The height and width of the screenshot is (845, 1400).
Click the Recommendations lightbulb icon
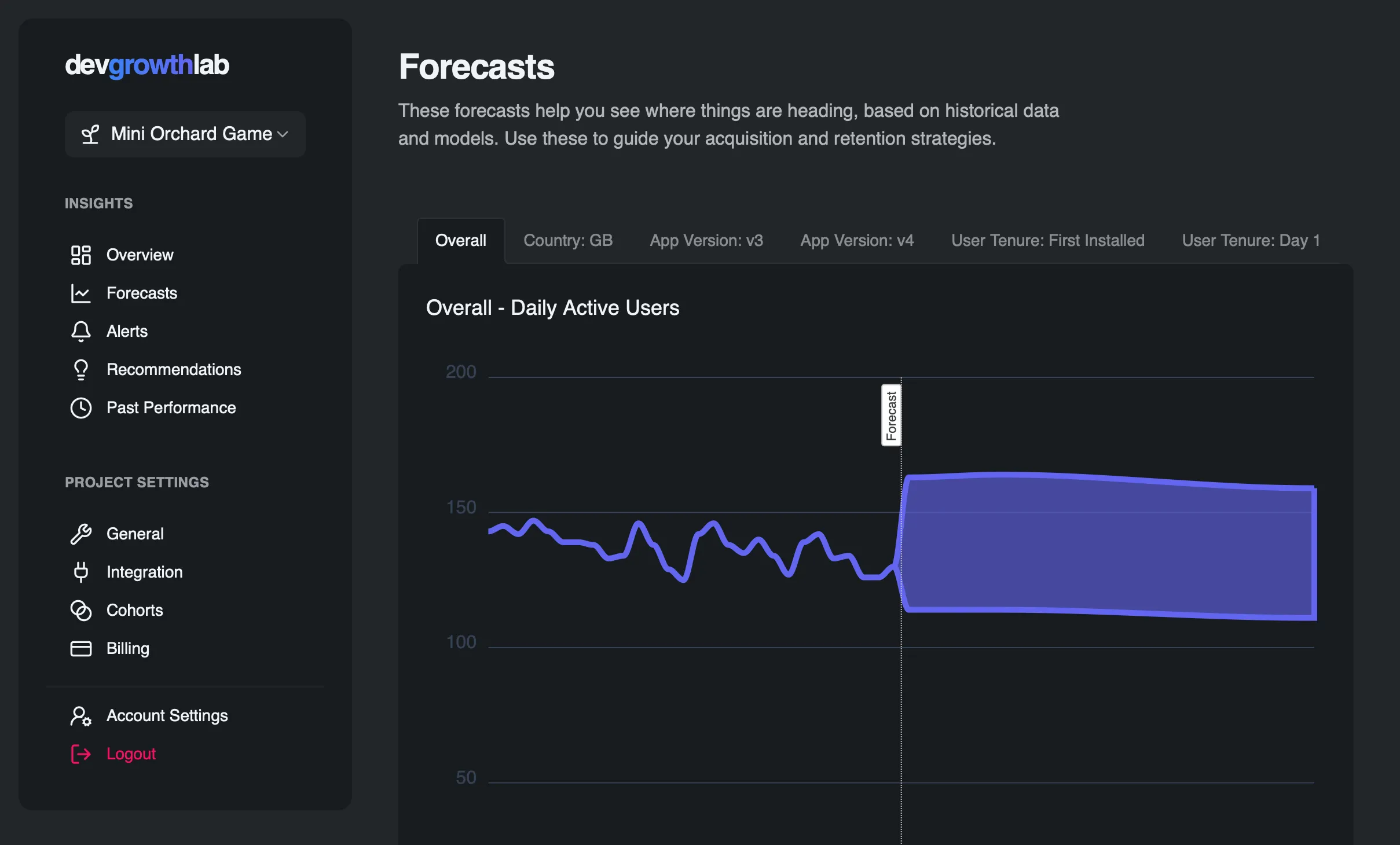(80, 369)
